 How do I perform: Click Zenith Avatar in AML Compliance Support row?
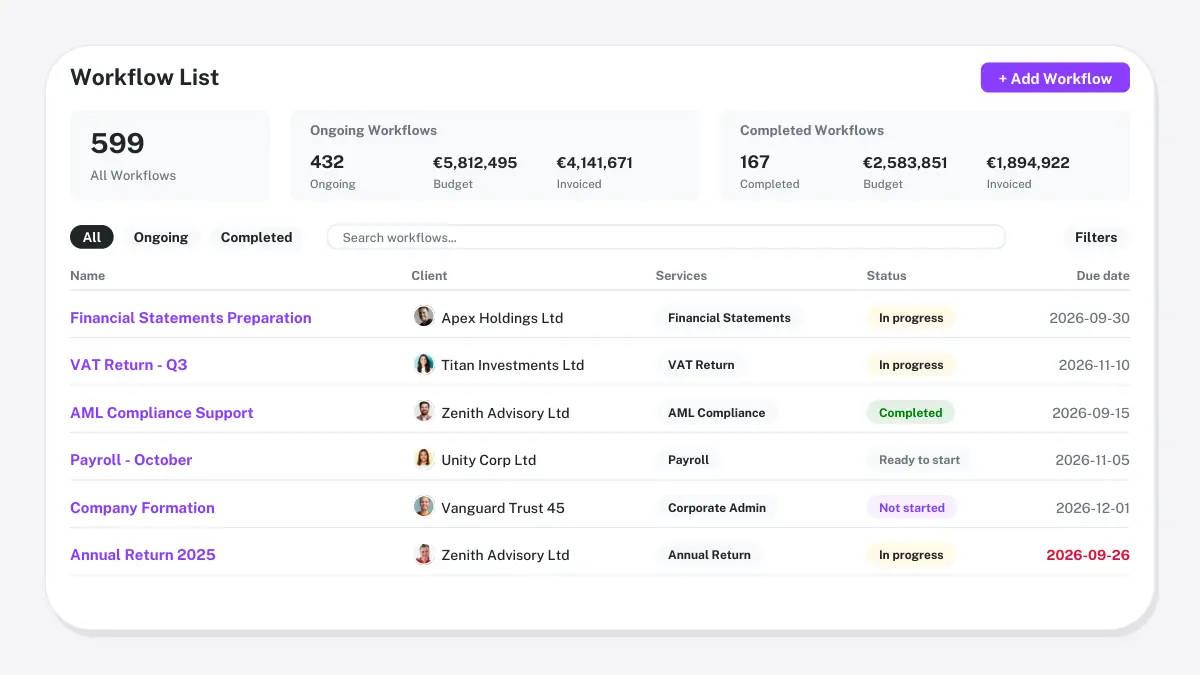(x=424, y=412)
